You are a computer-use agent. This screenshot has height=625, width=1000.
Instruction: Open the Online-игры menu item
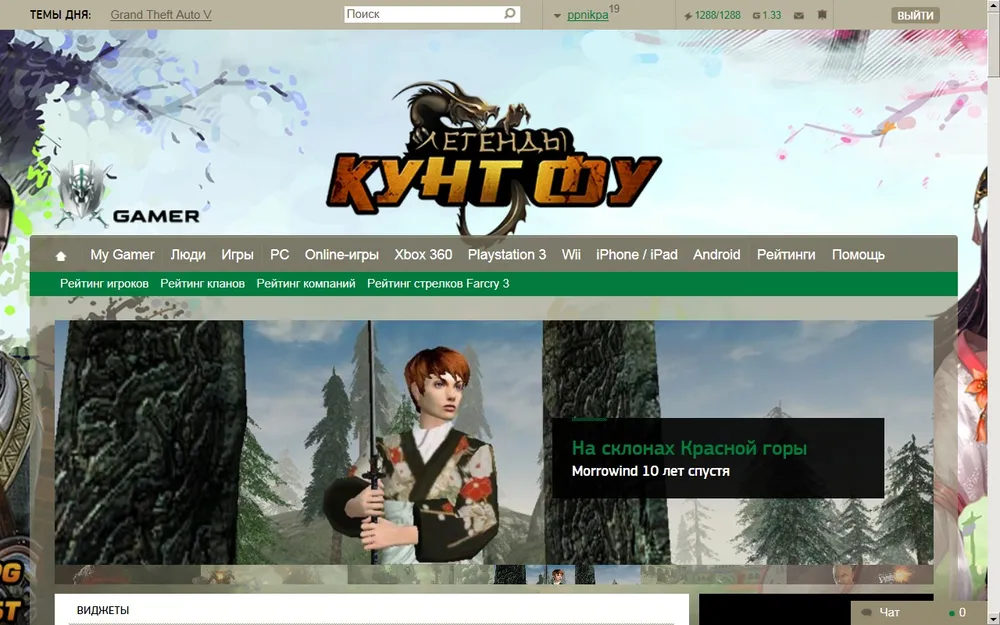coord(341,254)
